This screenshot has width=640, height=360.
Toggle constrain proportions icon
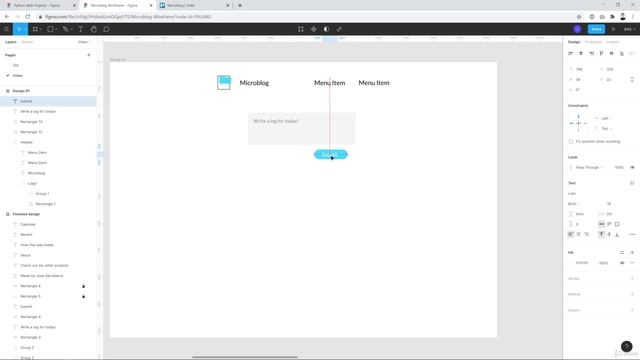[632, 79]
